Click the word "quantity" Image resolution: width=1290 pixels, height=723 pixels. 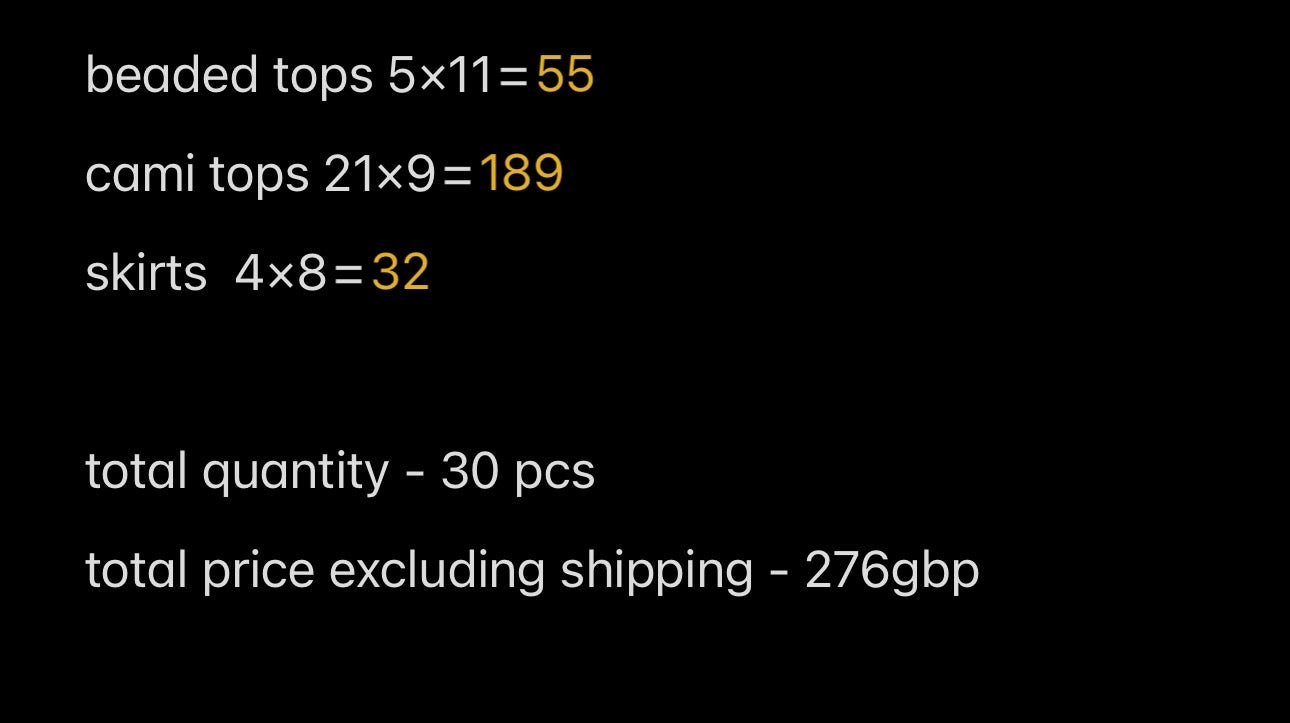(x=296, y=472)
